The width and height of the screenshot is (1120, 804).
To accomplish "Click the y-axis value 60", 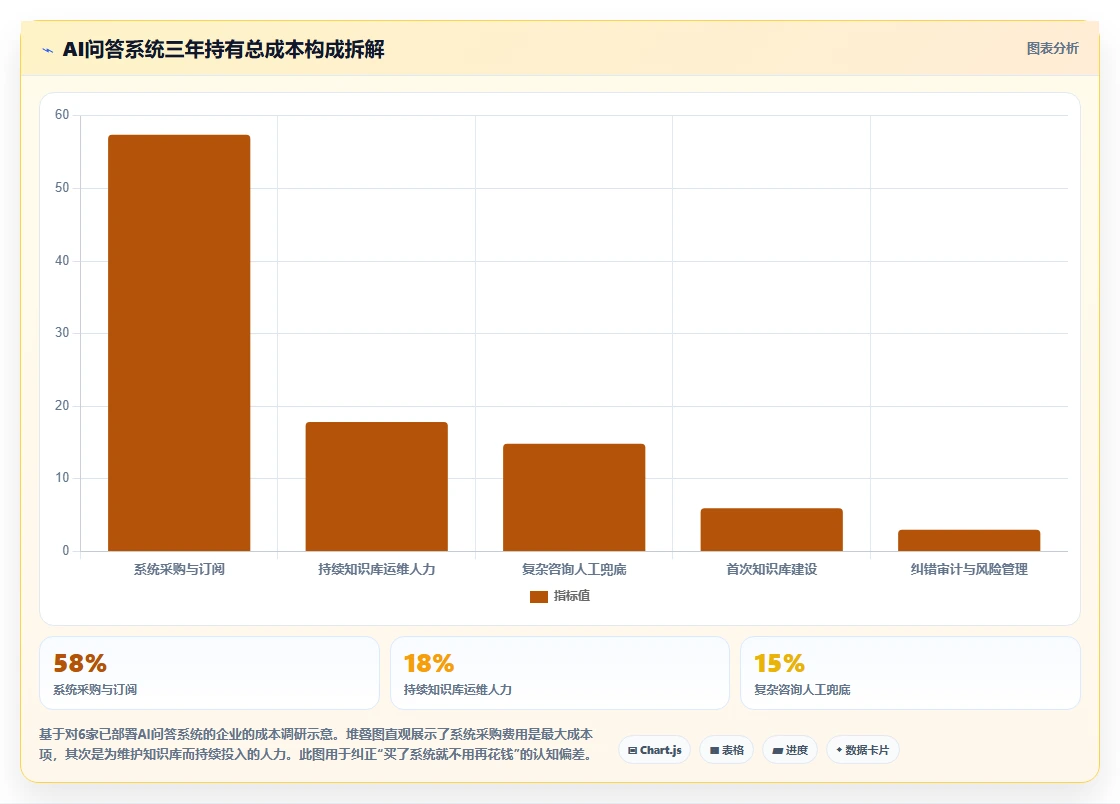I will pos(62,115).
